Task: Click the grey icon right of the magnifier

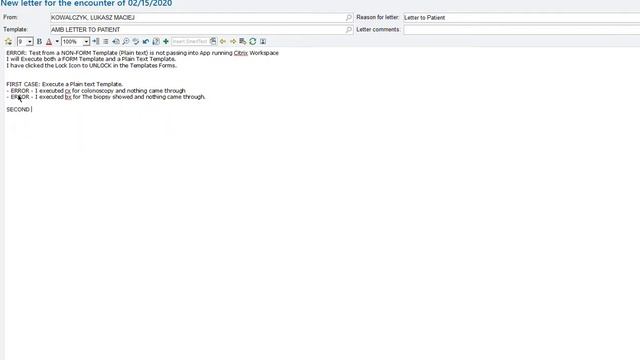Action: point(136,41)
